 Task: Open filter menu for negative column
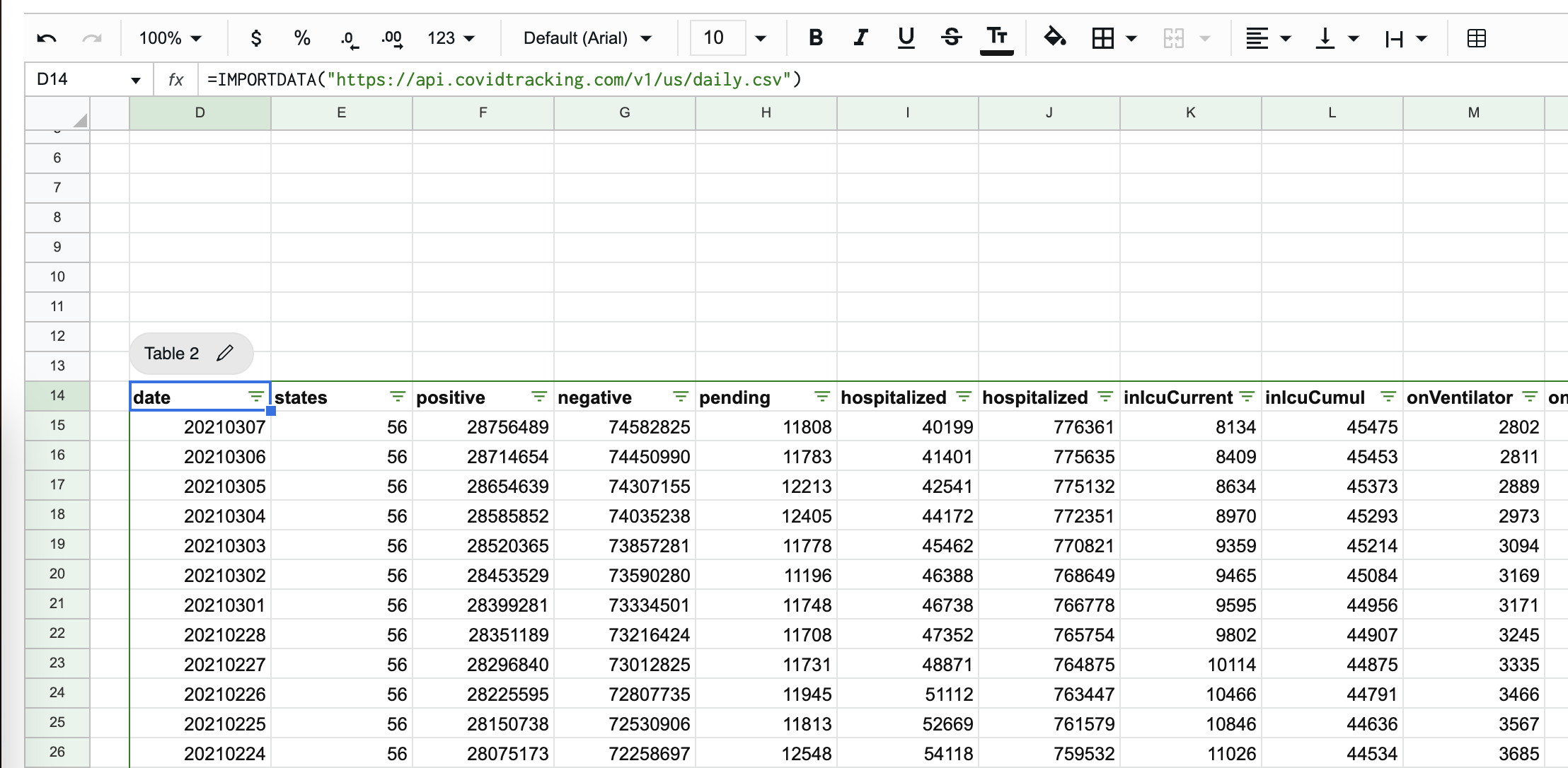pyautogui.click(x=681, y=397)
